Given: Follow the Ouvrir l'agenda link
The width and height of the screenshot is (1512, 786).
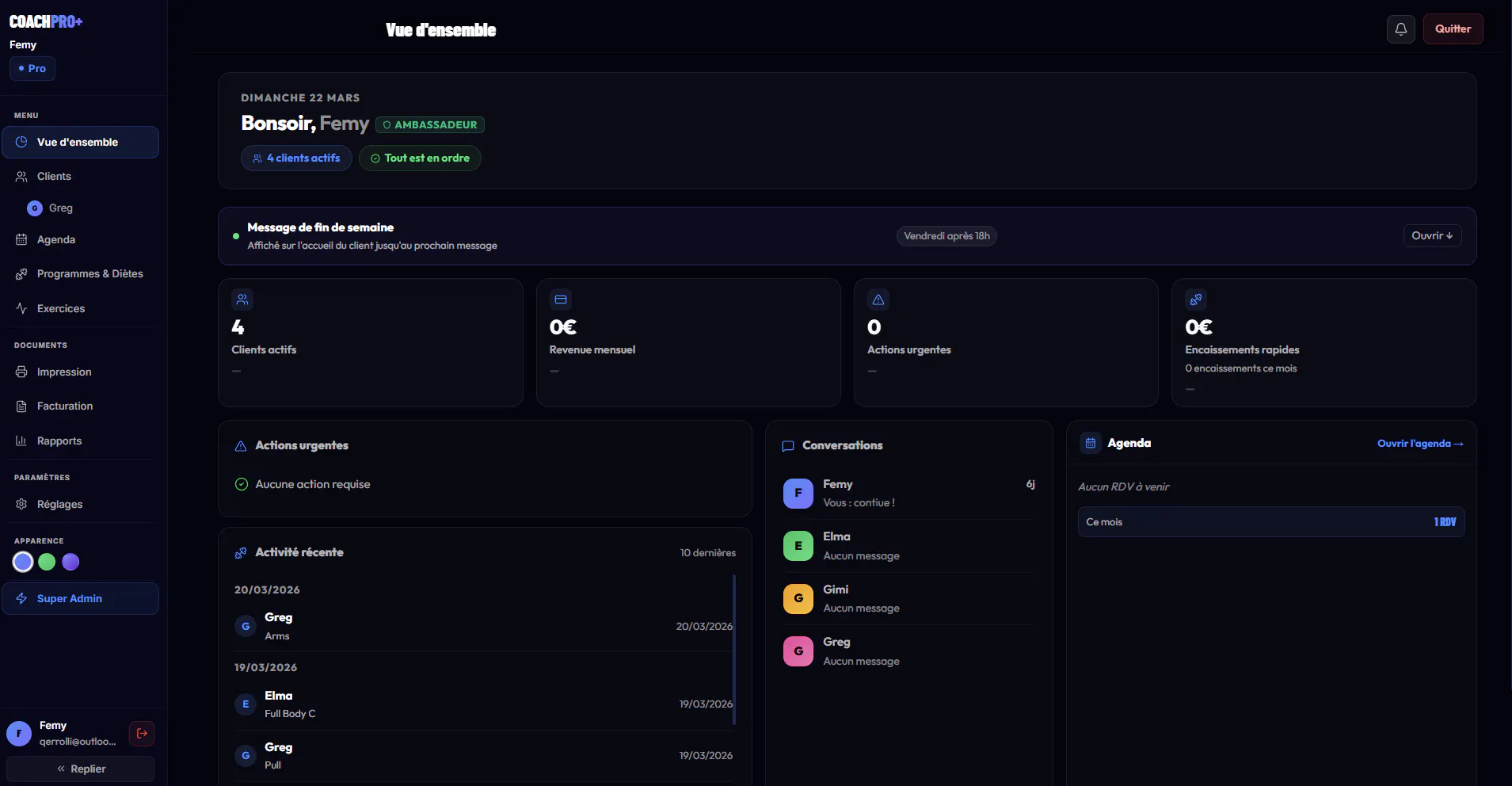Looking at the screenshot, I should [x=1420, y=444].
